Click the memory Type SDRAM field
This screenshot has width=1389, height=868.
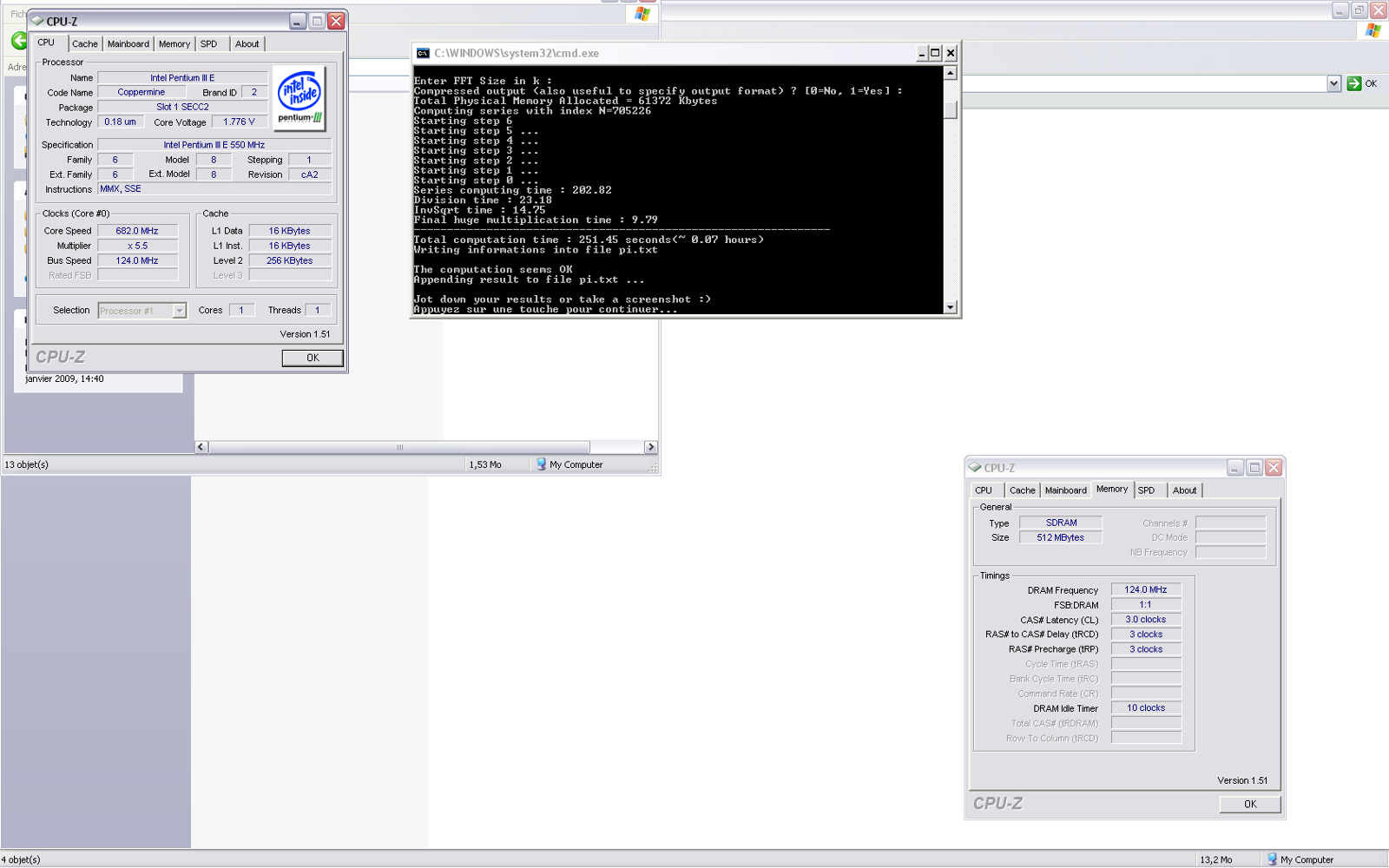click(1061, 523)
